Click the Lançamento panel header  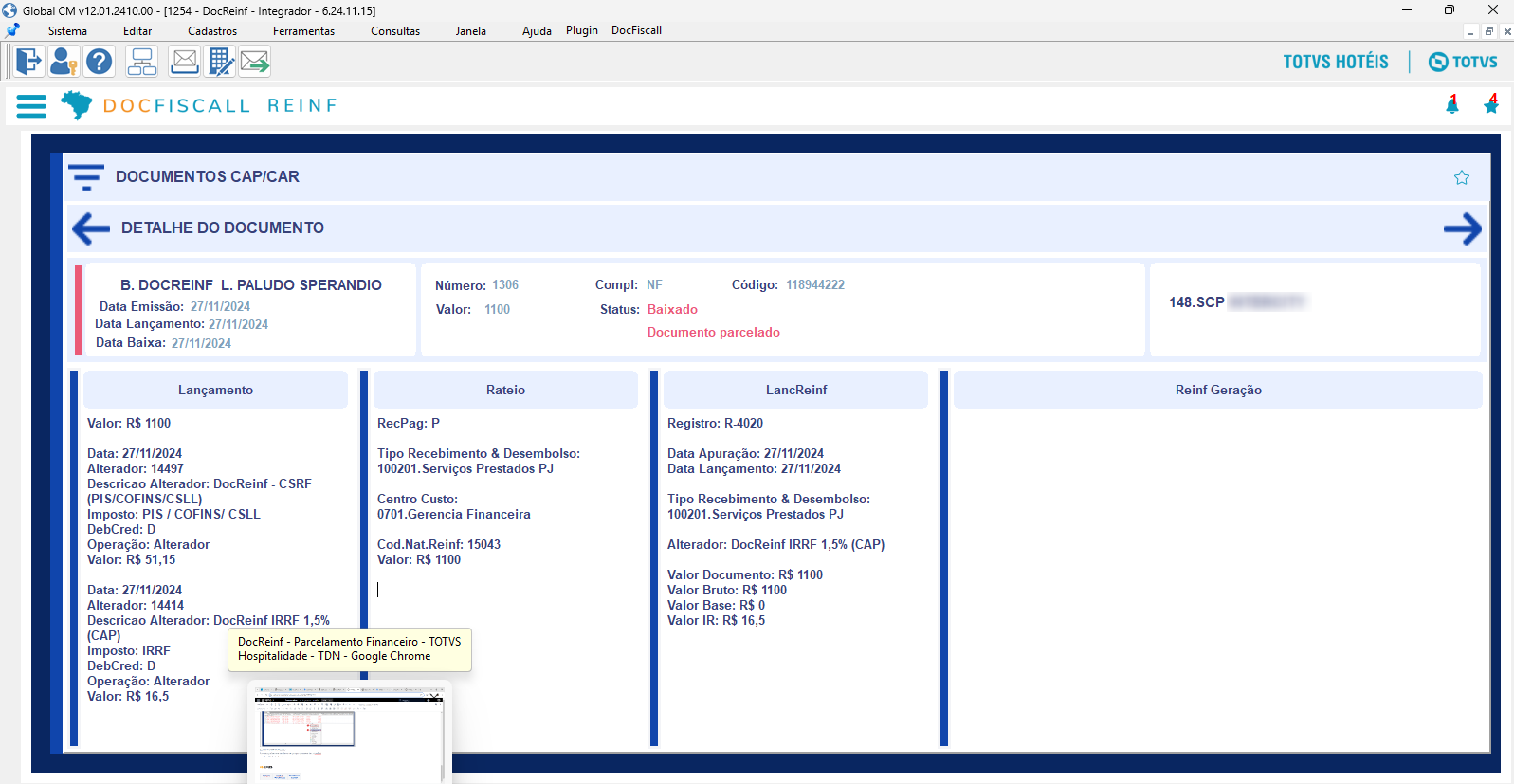215,390
